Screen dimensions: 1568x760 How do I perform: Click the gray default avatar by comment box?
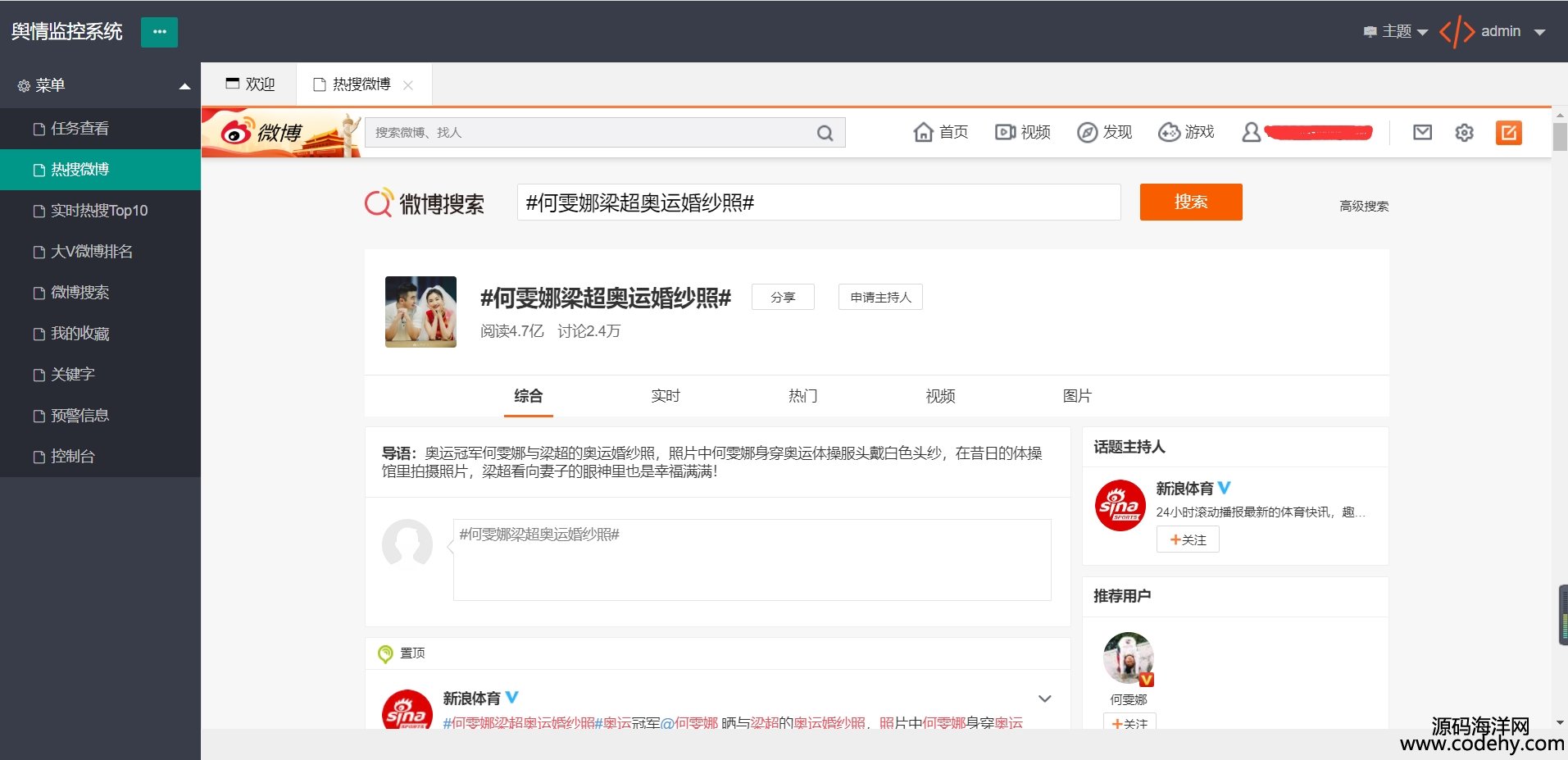click(407, 544)
